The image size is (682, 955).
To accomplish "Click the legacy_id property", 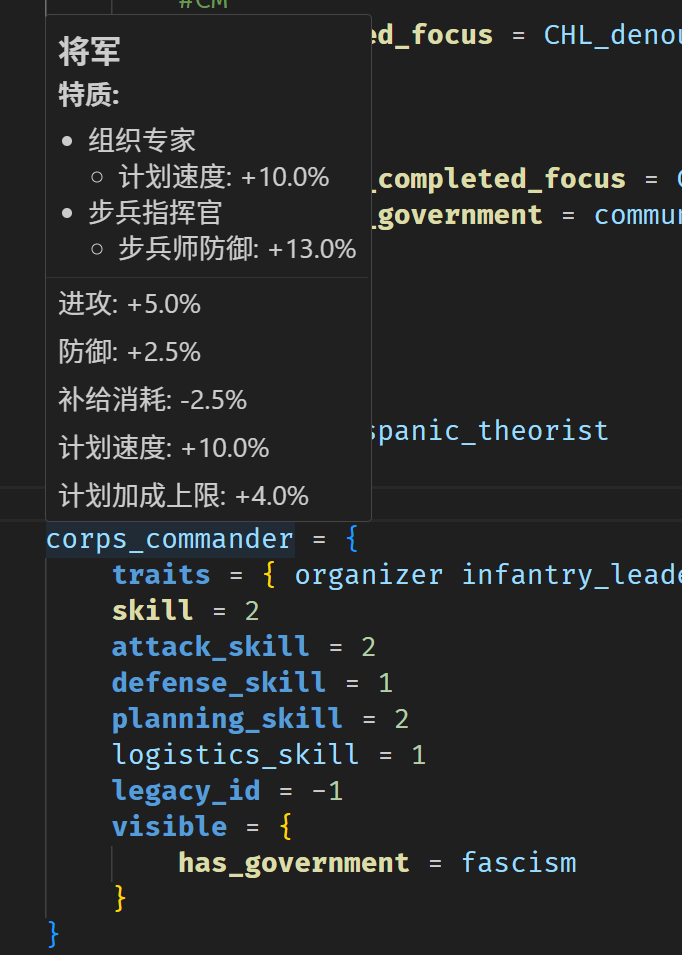I will (186, 791).
